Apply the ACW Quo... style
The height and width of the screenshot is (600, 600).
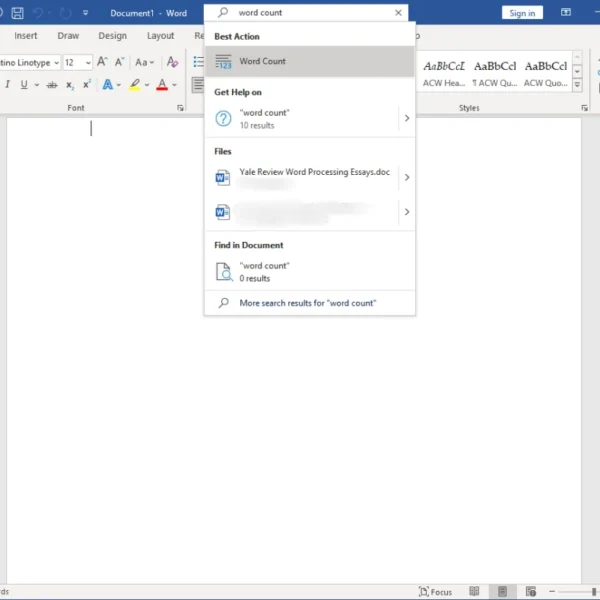pos(546,73)
